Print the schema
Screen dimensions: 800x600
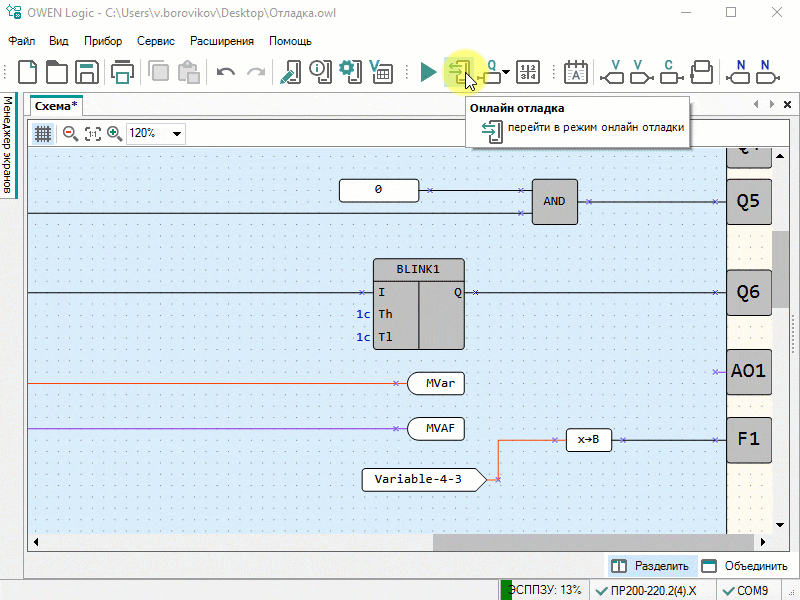coord(122,72)
